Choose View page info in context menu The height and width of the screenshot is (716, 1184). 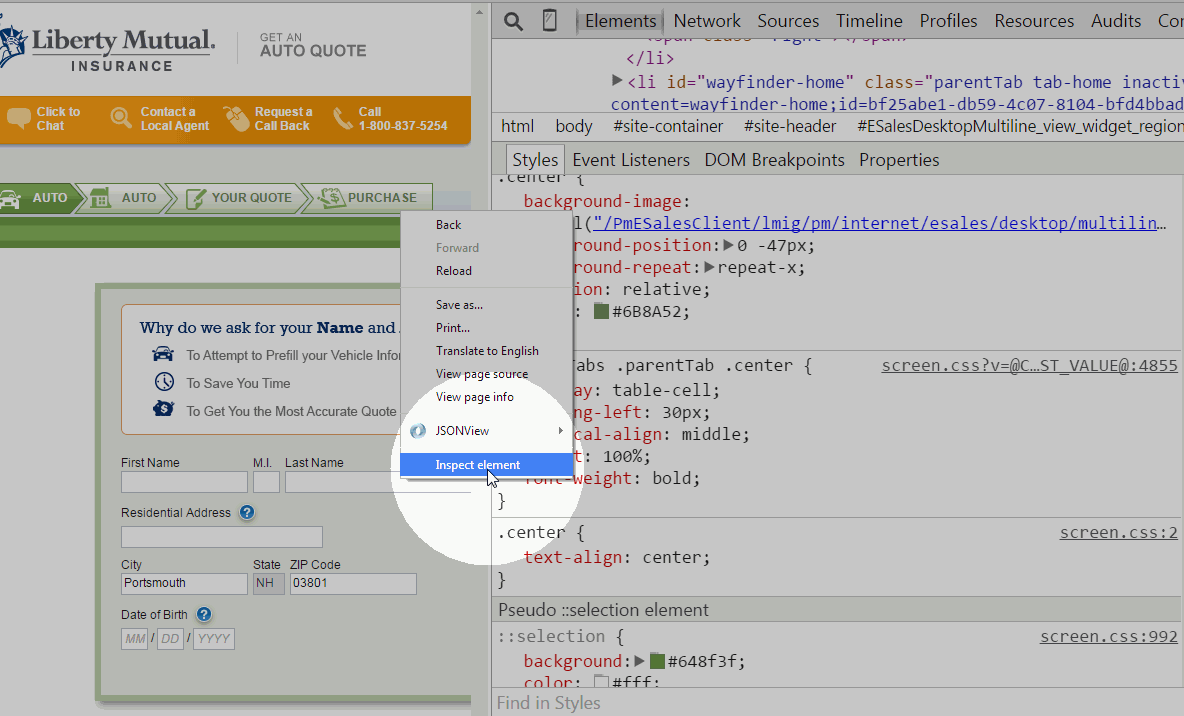(x=487, y=397)
